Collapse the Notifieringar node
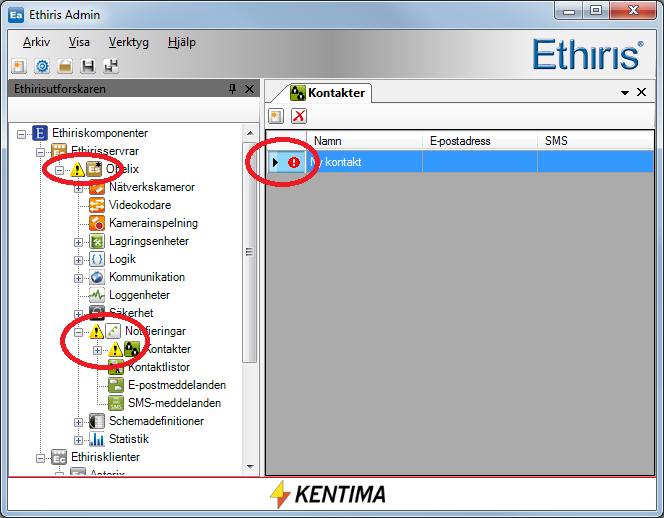This screenshot has height=518, width=664. [78, 332]
